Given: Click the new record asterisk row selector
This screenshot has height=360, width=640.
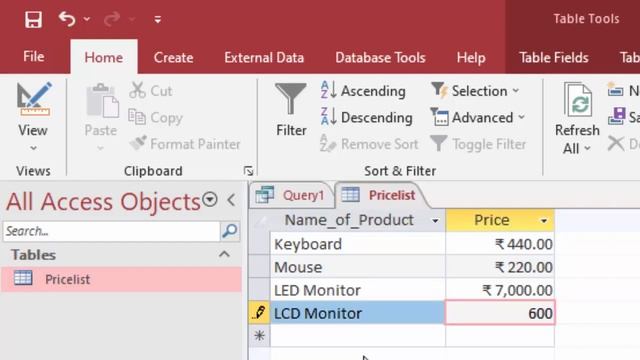Looking at the screenshot, I should click(x=259, y=336).
